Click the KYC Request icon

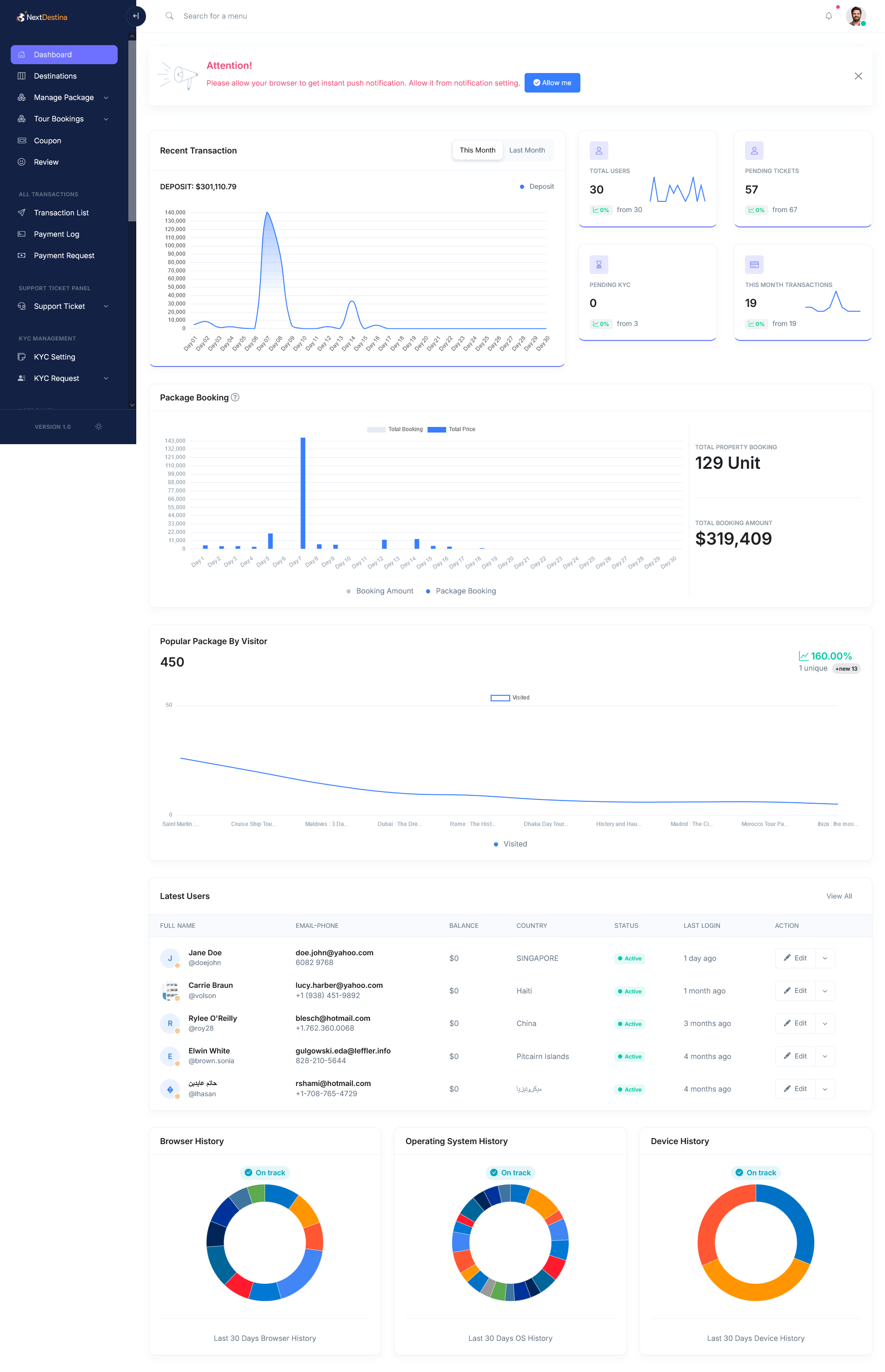coord(21,378)
